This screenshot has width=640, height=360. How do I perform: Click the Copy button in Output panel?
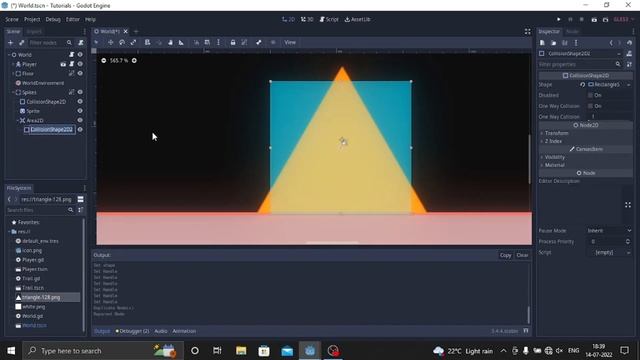click(x=505, y=255)
